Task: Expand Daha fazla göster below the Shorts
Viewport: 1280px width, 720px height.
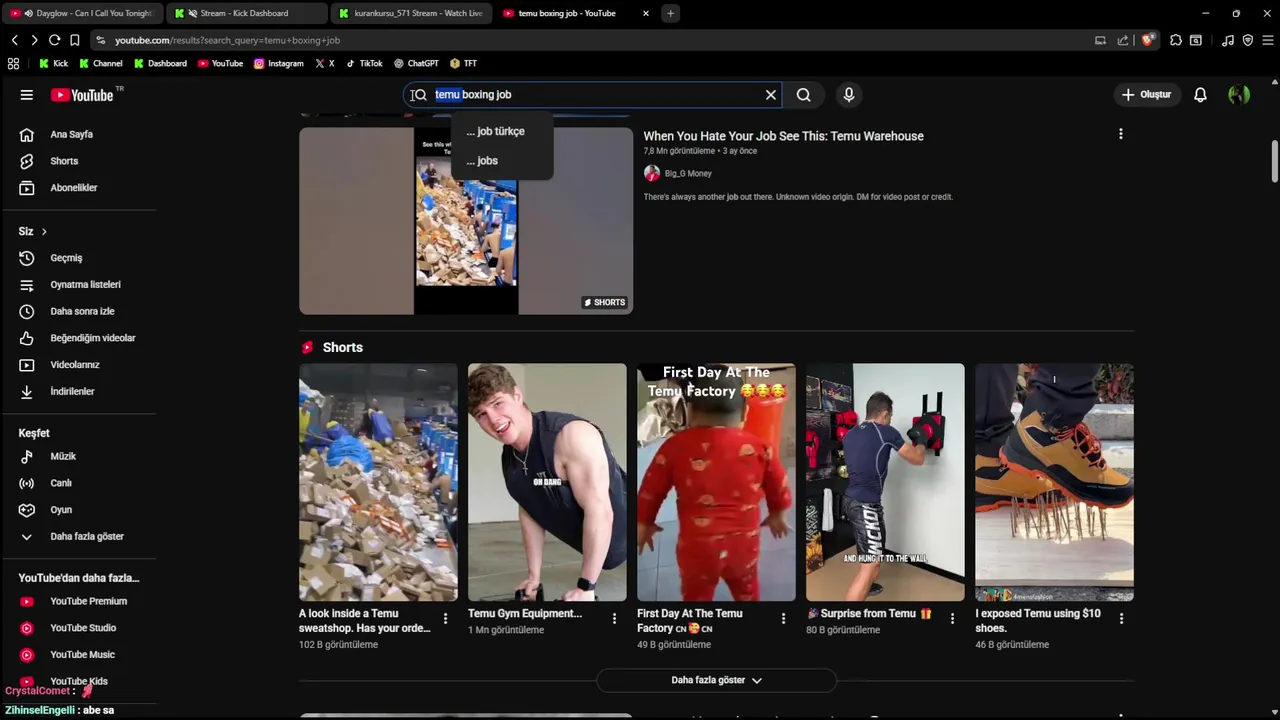Action: point(716,680)
